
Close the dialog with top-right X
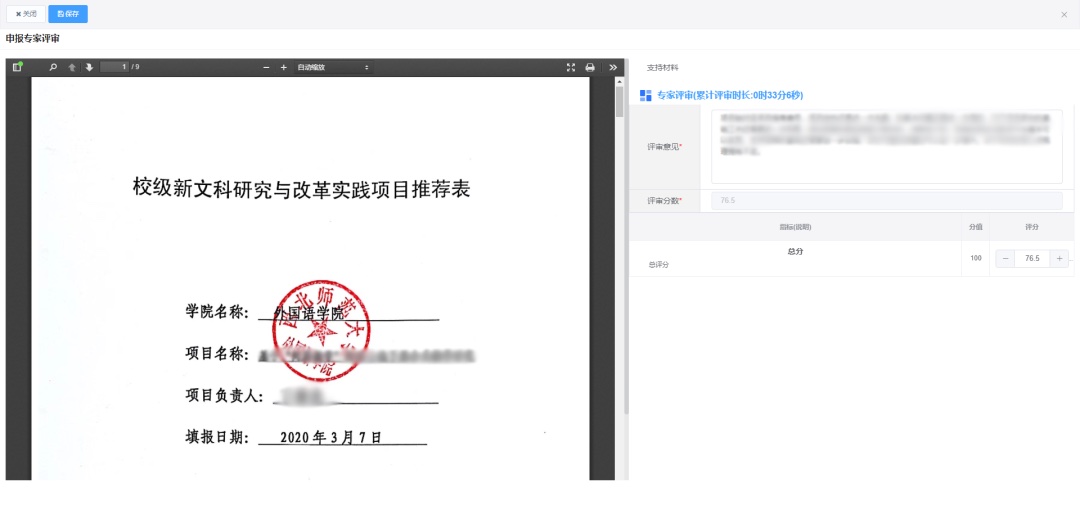point(1064,14)
